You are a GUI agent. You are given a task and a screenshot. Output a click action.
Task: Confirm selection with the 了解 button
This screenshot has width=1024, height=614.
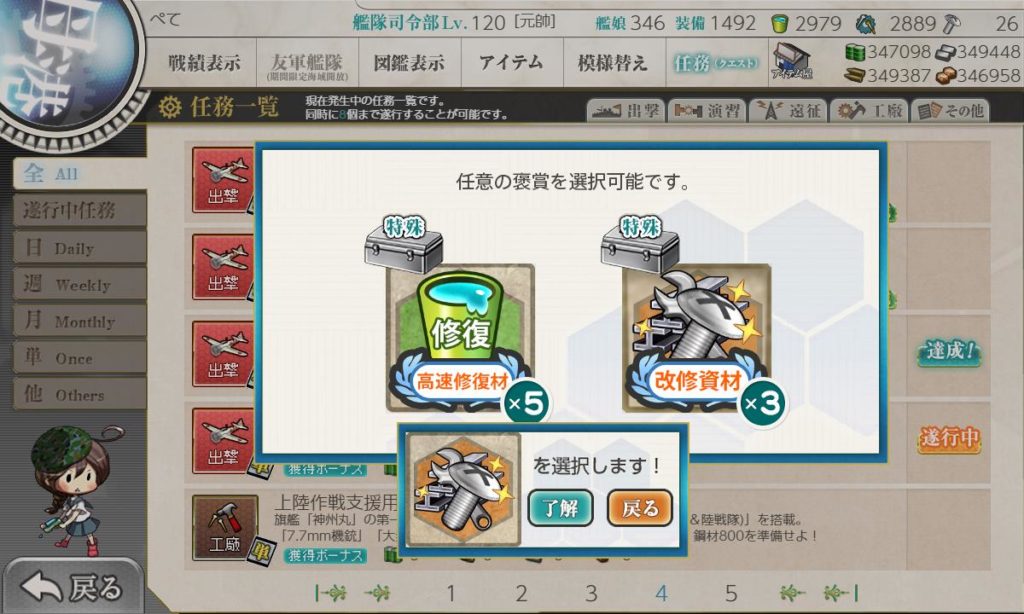coord(560,508)
